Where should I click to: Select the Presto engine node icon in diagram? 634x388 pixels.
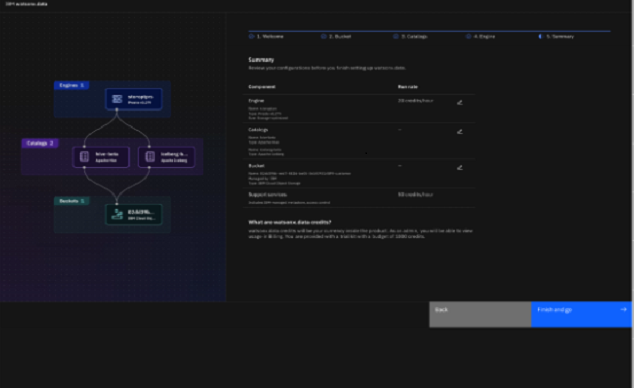[x=117, y=99]
